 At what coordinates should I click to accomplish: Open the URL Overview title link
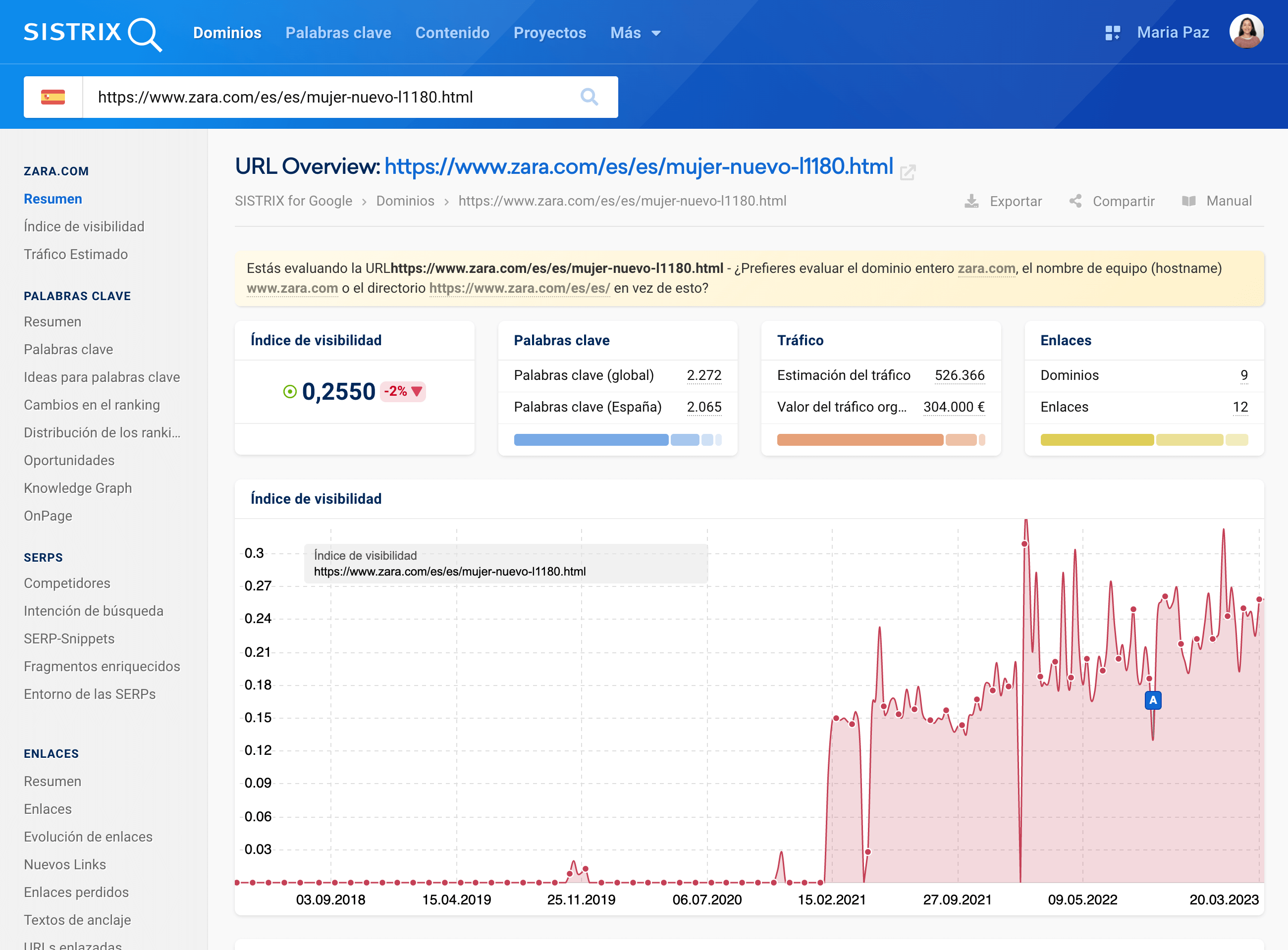point(638,166)
